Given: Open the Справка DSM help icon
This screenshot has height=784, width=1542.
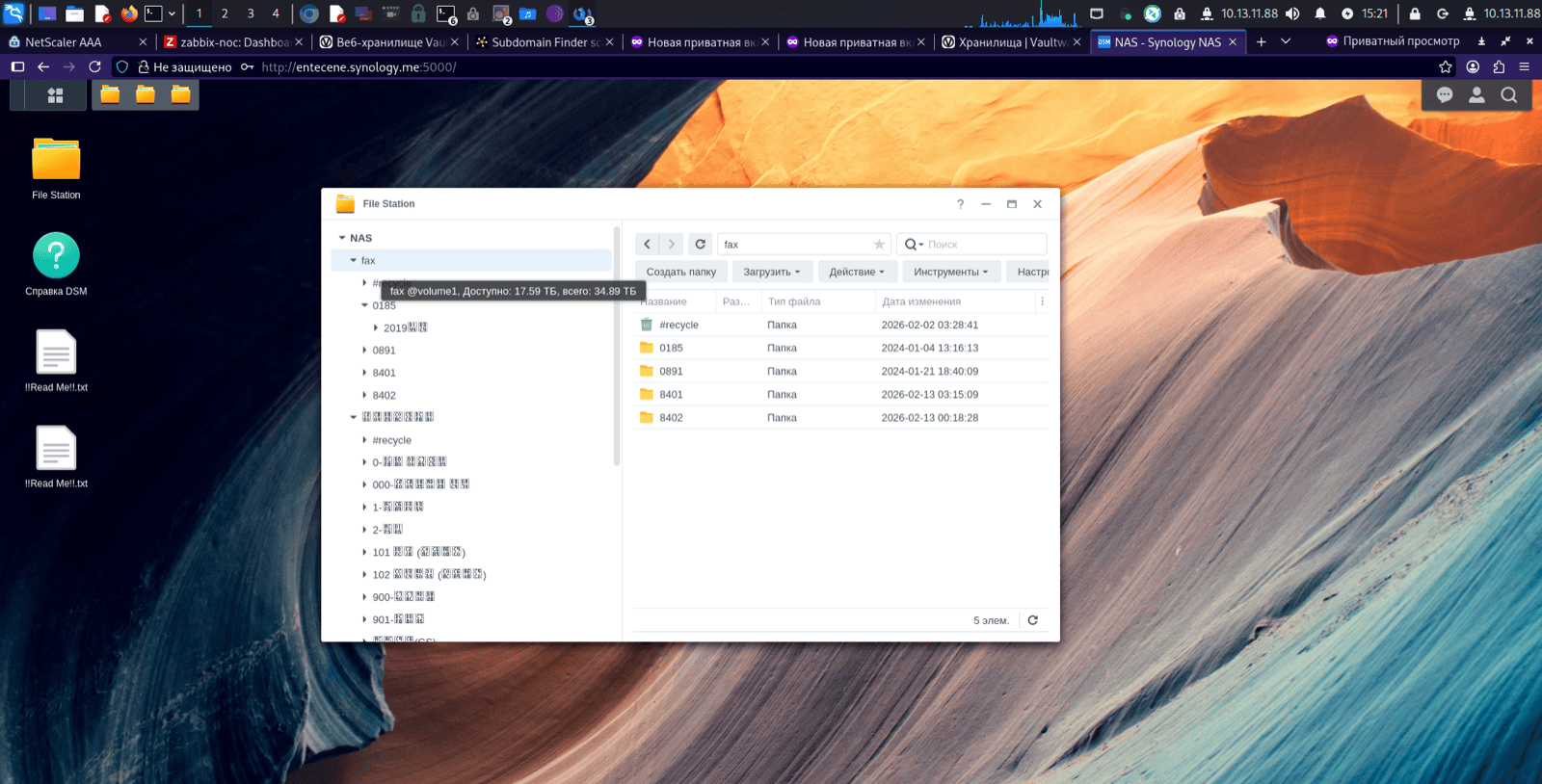Looking at the screenshot, I should tap(56, 265).
